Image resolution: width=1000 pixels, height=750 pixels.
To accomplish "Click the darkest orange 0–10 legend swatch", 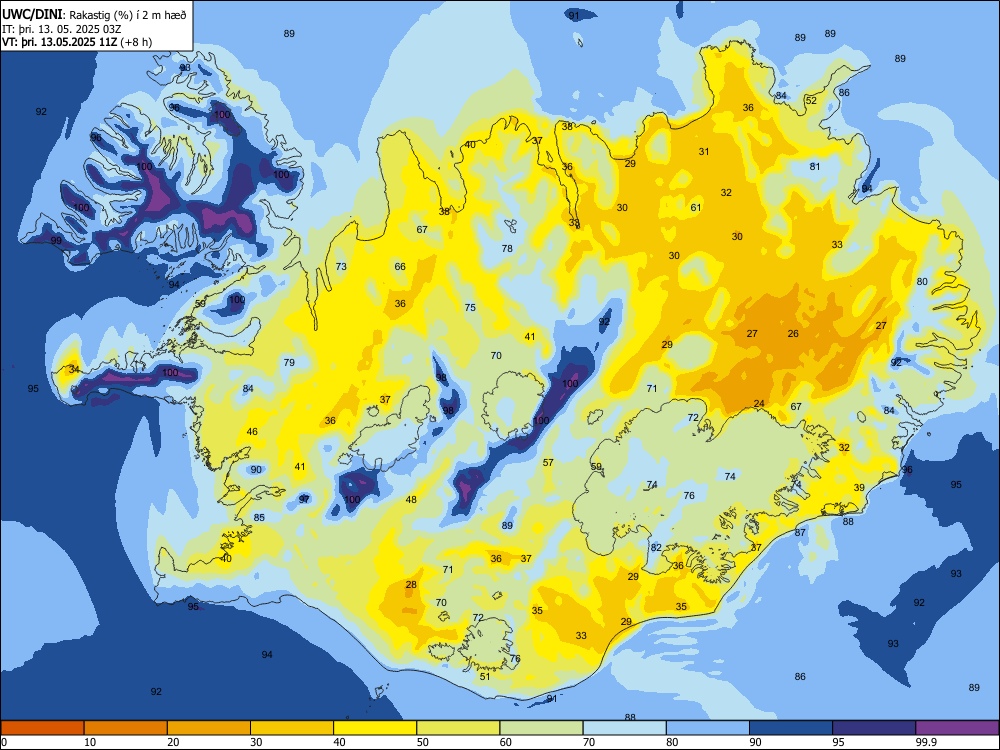I will click(42, 728).
